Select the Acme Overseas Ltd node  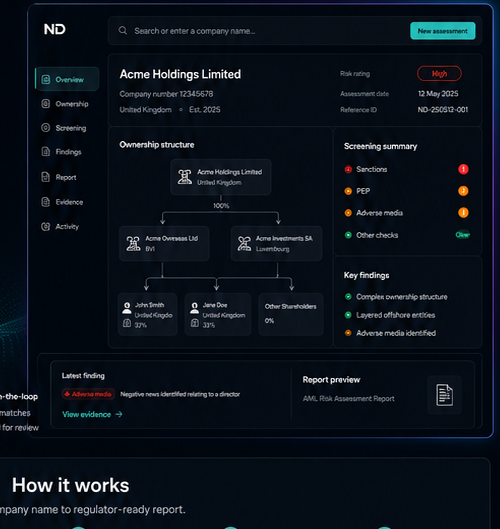(x=164, y=244)
